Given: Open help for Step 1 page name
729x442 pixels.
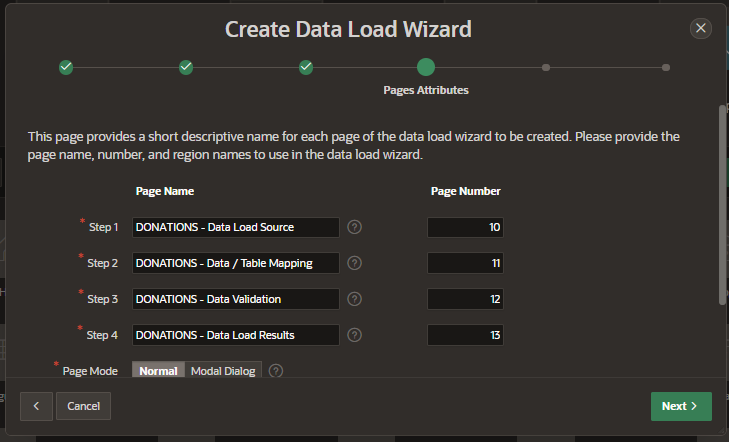Looking at the screenshot, I should (x=354, y=227).
